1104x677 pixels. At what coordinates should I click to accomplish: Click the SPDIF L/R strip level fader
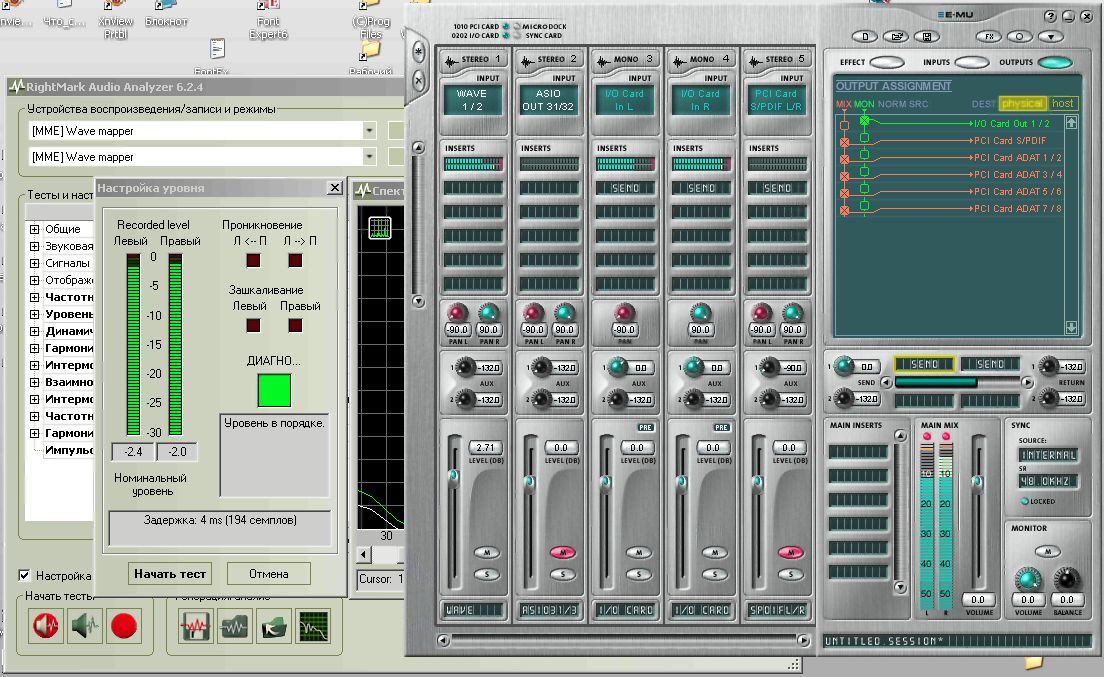pos(758,482)
